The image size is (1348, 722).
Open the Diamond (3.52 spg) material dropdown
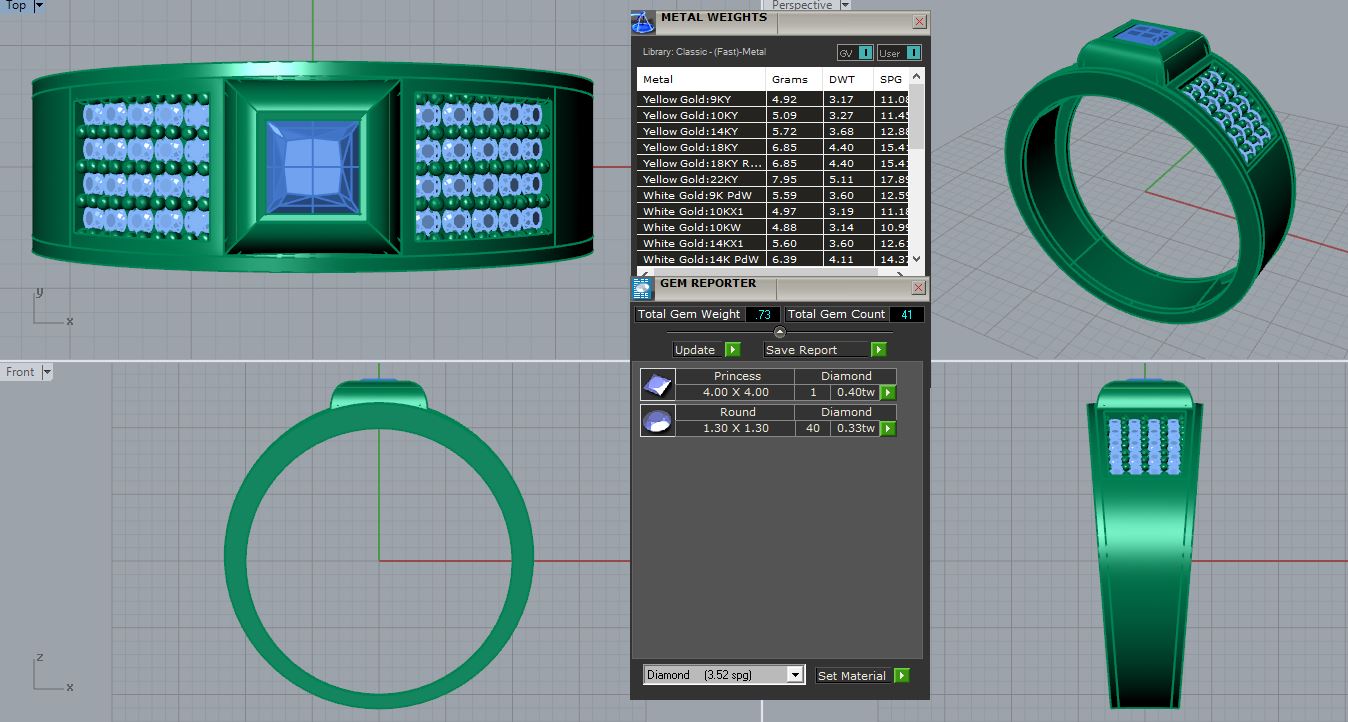(x=795, y=675)
